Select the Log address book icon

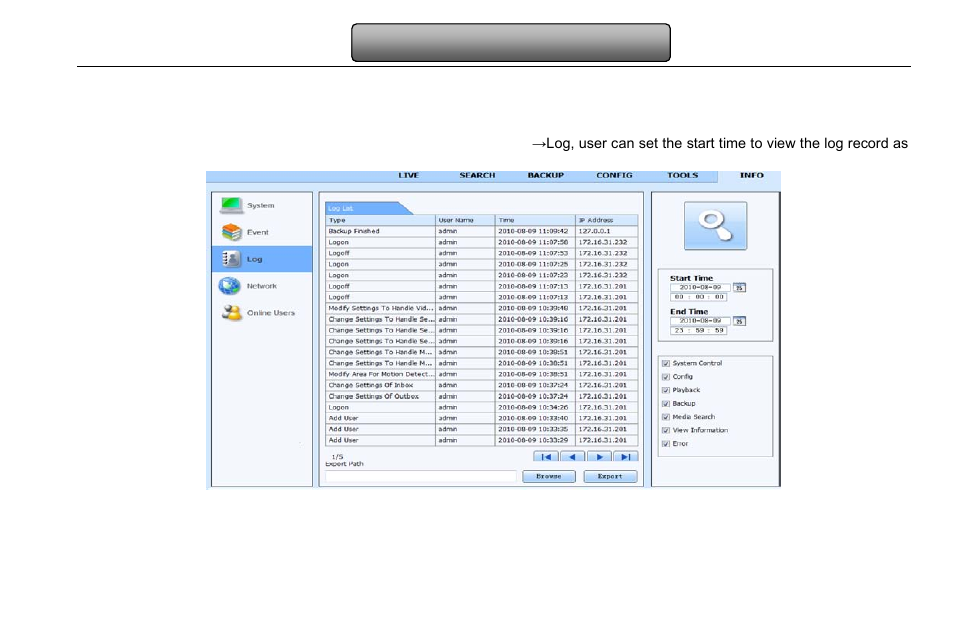[231, 259]
